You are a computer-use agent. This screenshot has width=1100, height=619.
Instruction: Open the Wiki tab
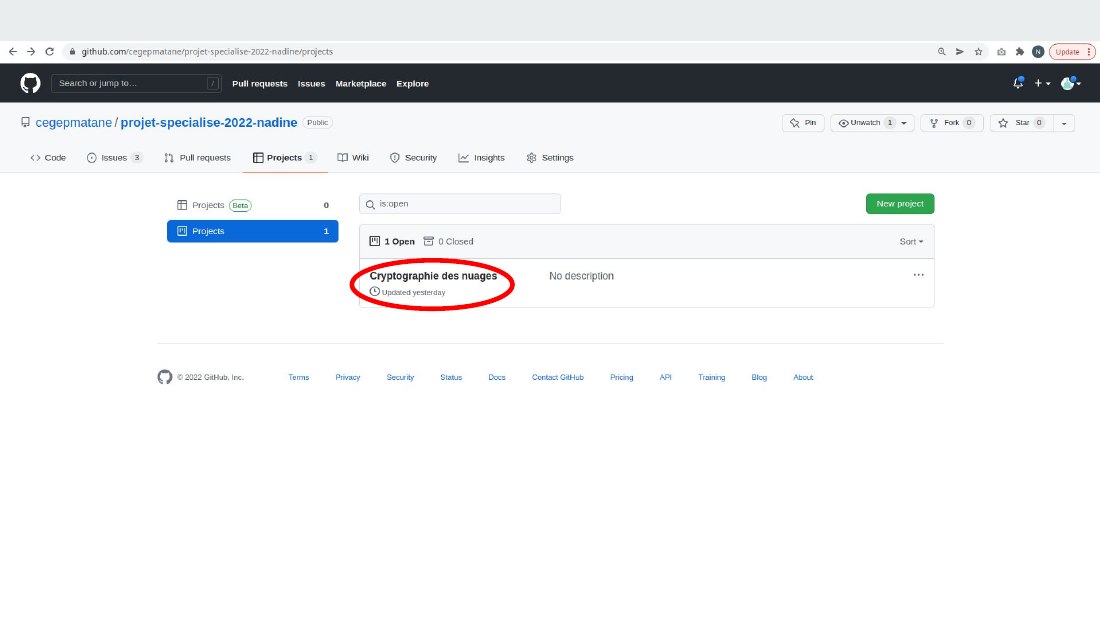point(353,158)
